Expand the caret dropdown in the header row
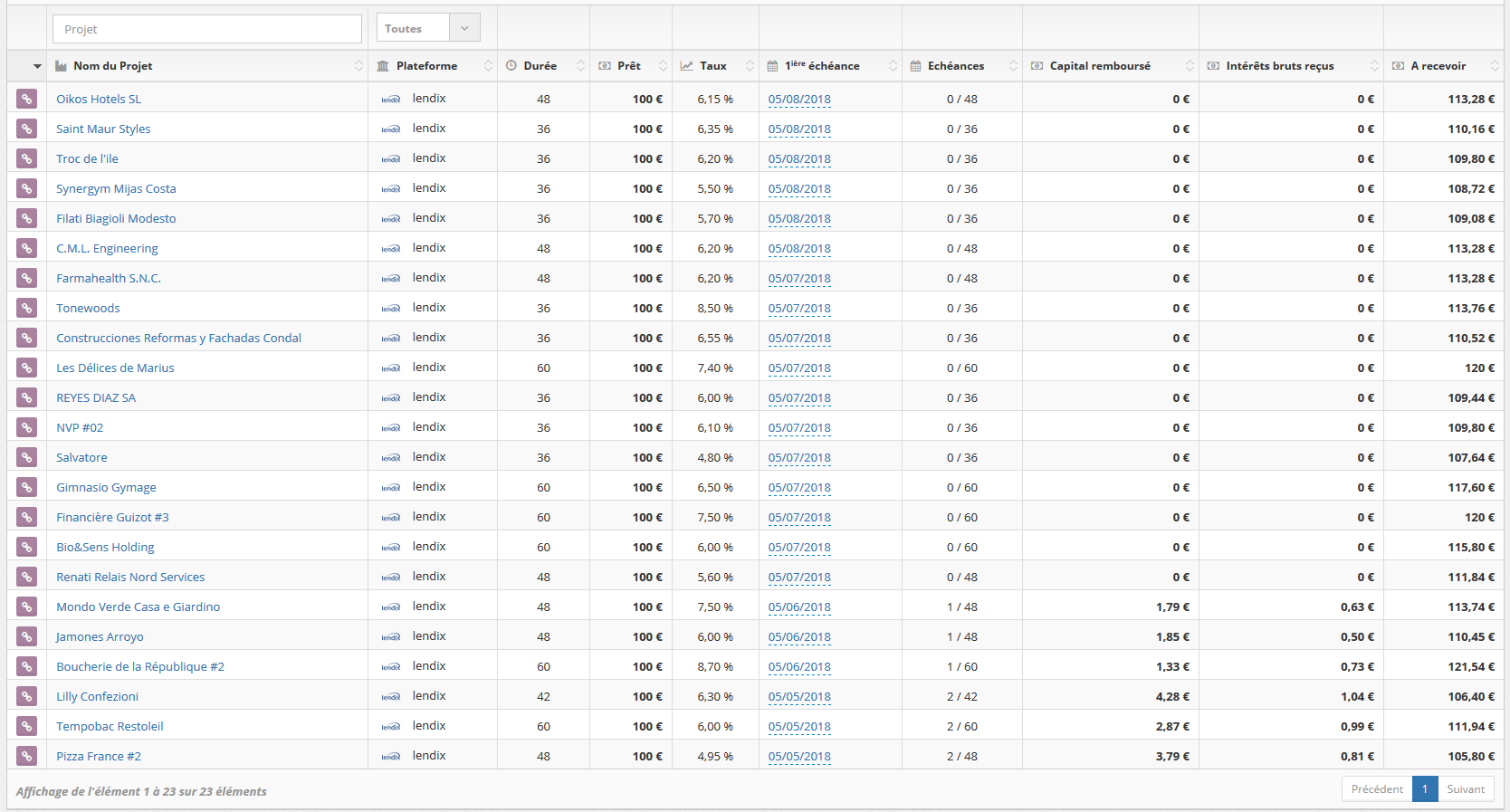 (x=37, y=66)
